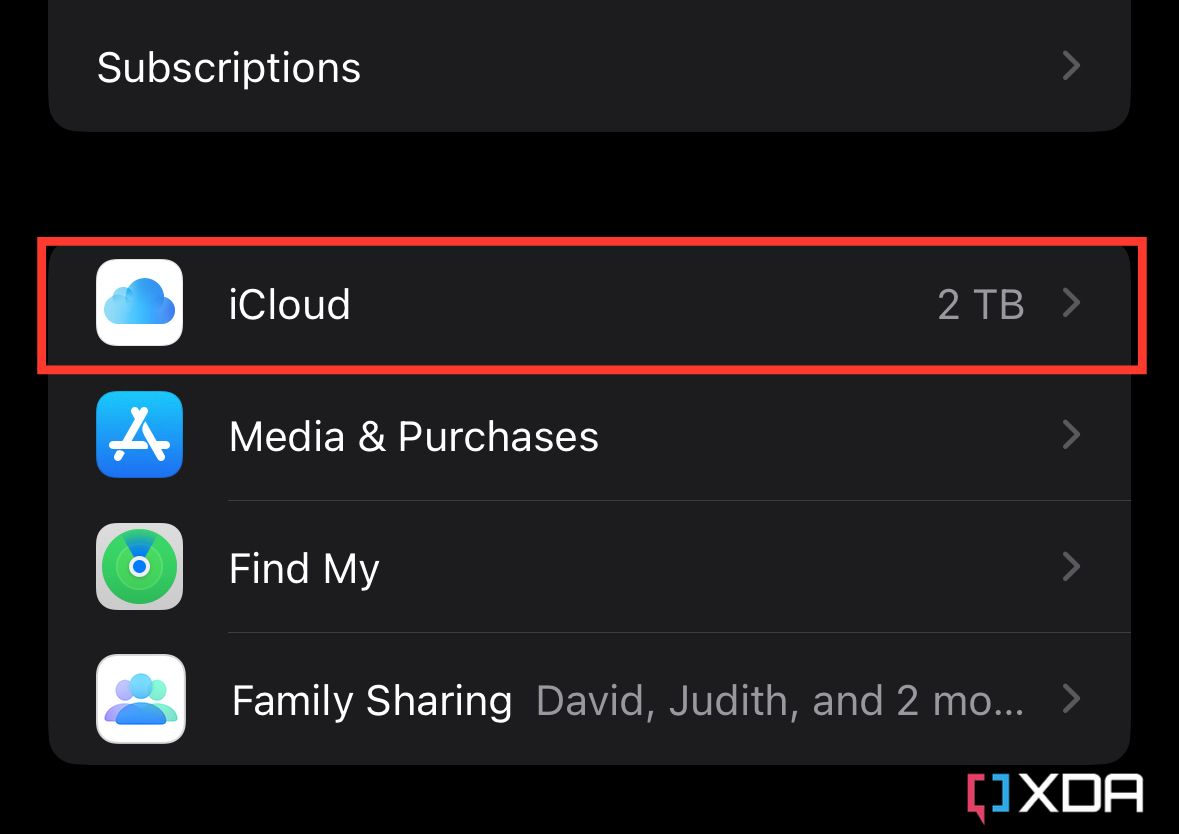Tap the Family Sharing people icon
Viewport: 1179px width, 834px height.
pos(140,699)
